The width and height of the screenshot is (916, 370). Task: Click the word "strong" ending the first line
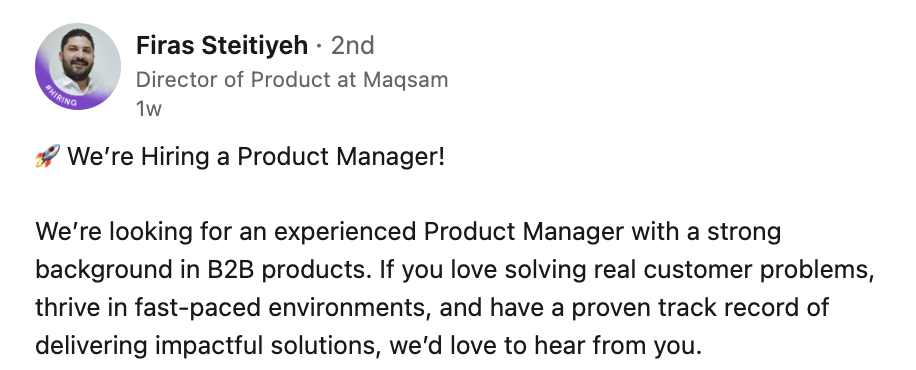click(744, 233)
